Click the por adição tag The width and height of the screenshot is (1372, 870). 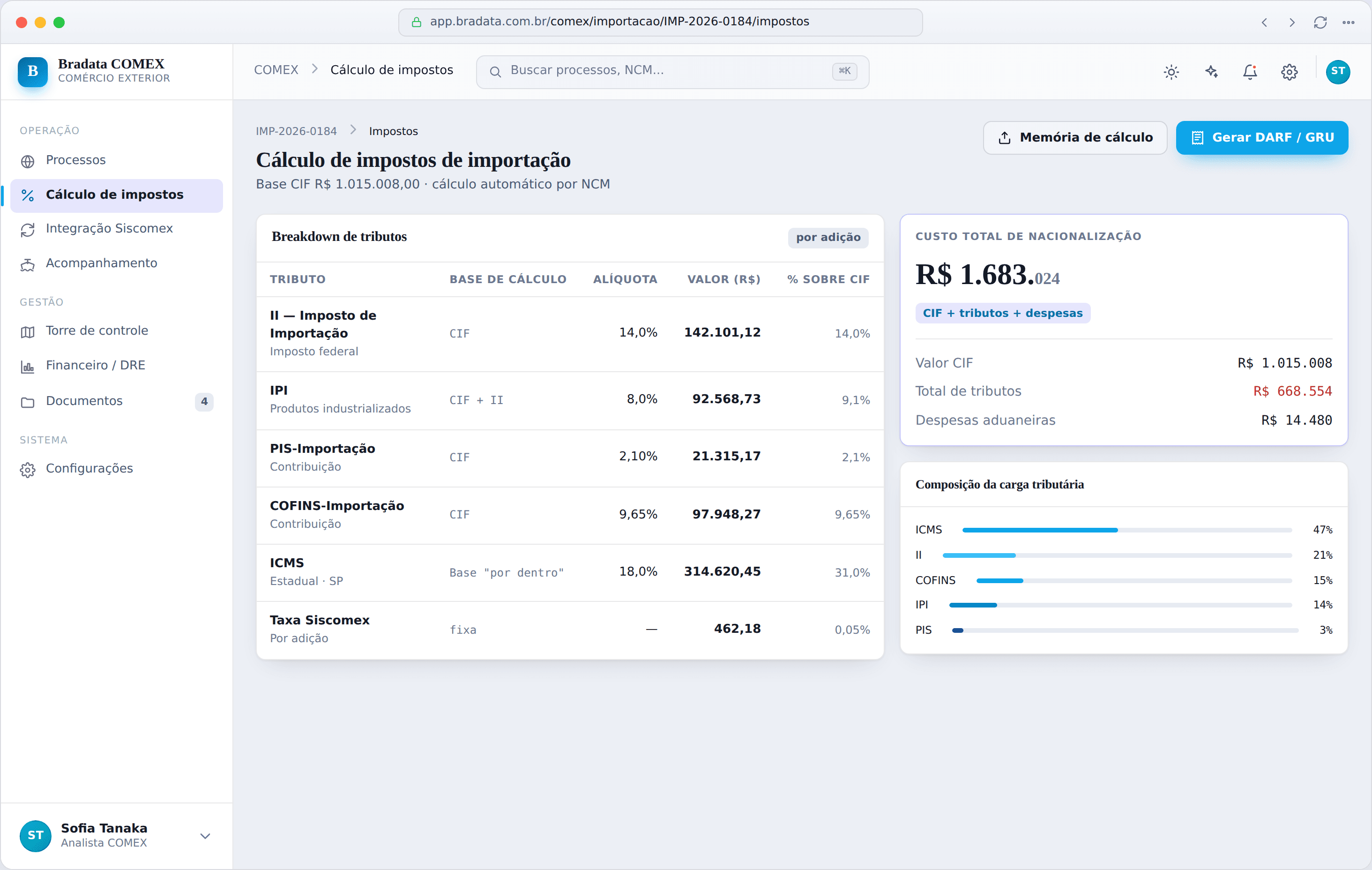coord(828,237)
